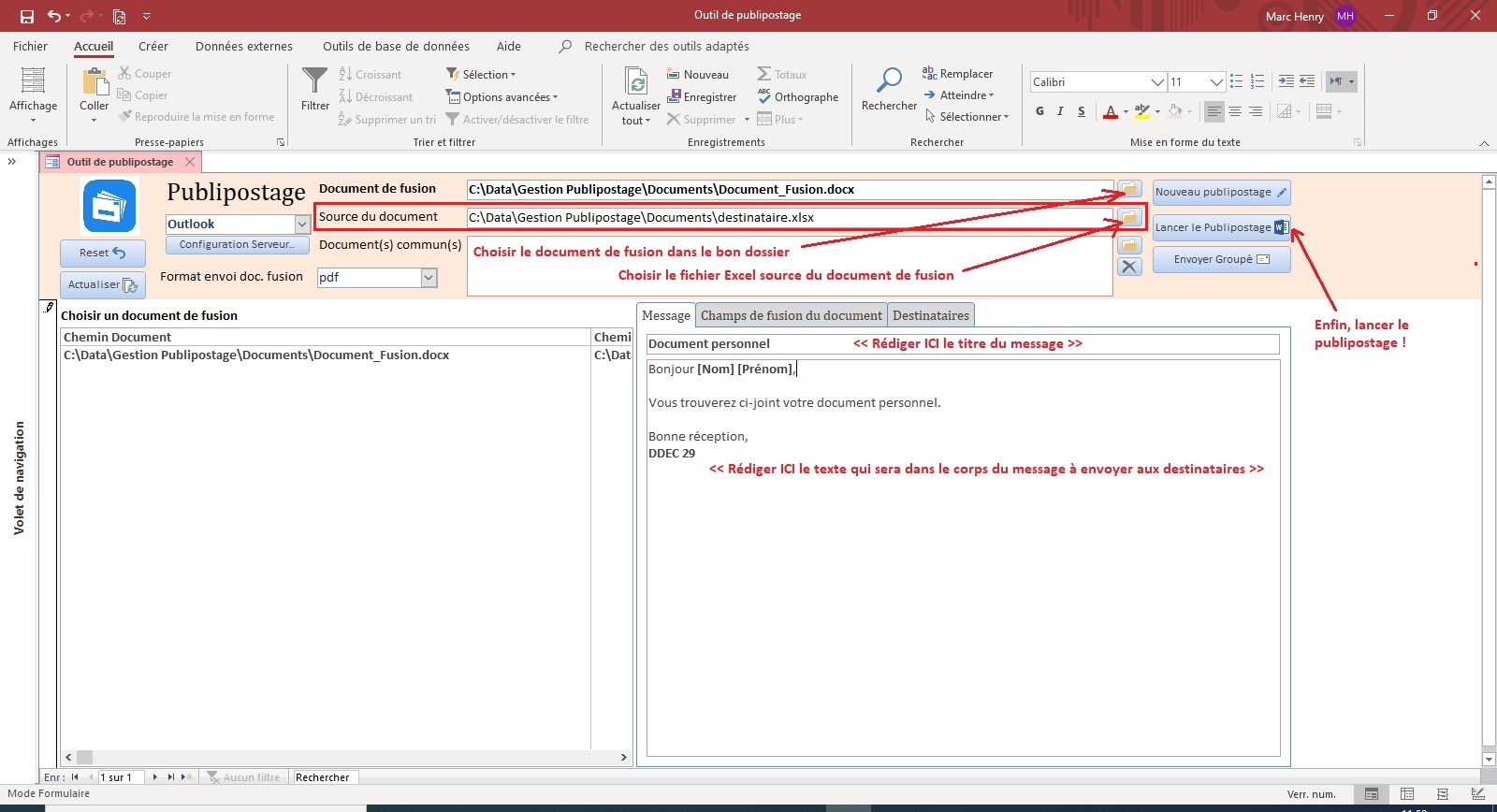Image resolution: width=1497 pixels, height=812 pixels.
Task: Save using the floppy disk icon
Action: coord(27,16)
